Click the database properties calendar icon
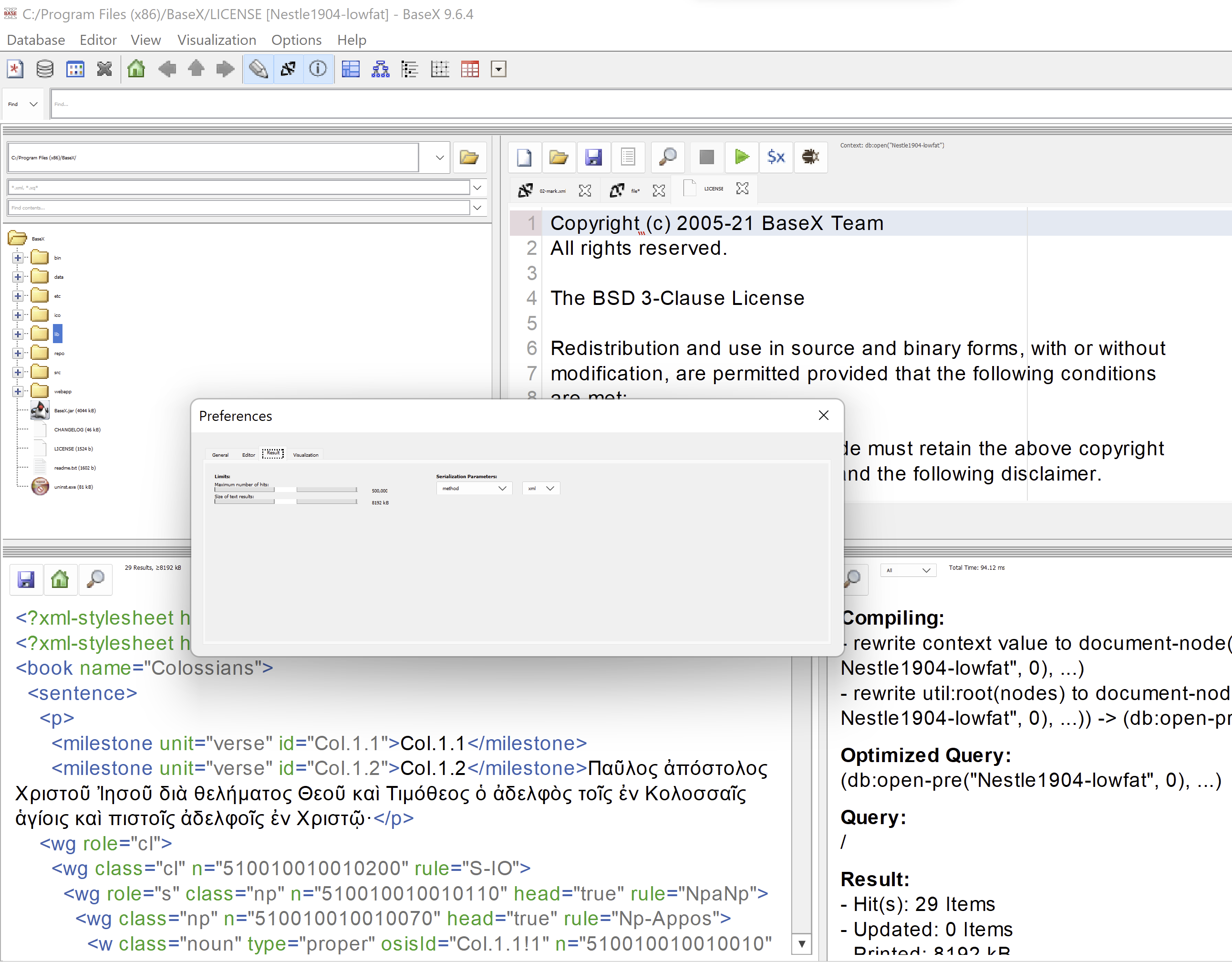This screenshot has width=1232, height=963. tap(75, 69)
